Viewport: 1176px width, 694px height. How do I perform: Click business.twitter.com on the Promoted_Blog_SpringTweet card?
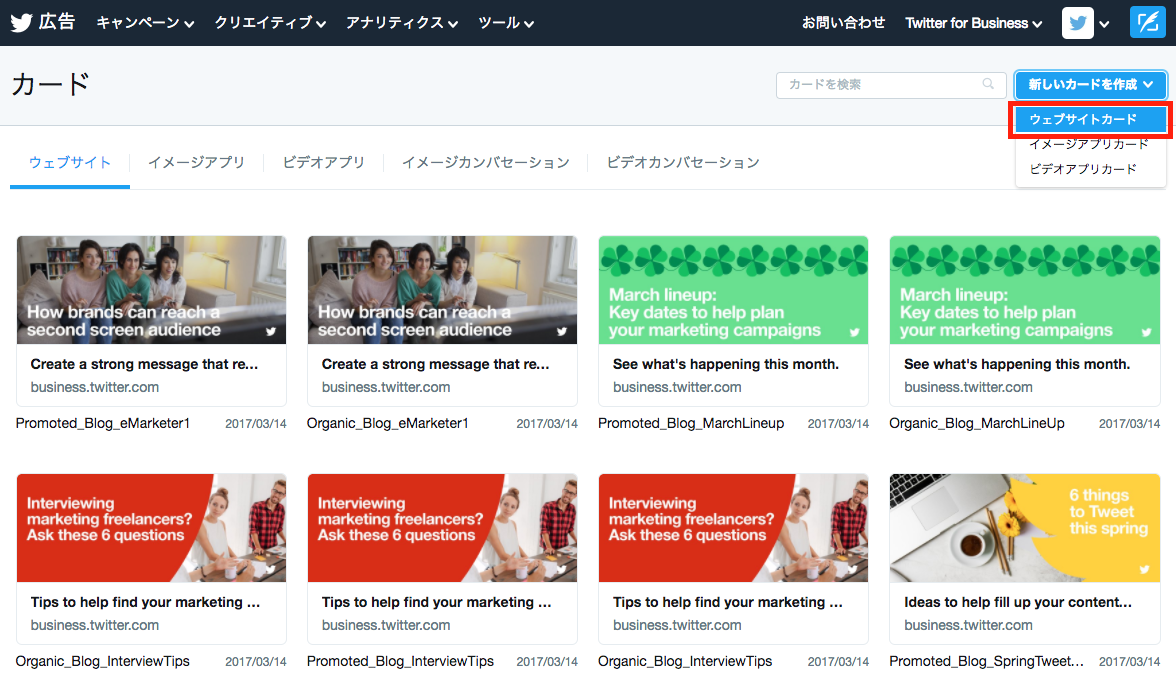click(968, 625)
